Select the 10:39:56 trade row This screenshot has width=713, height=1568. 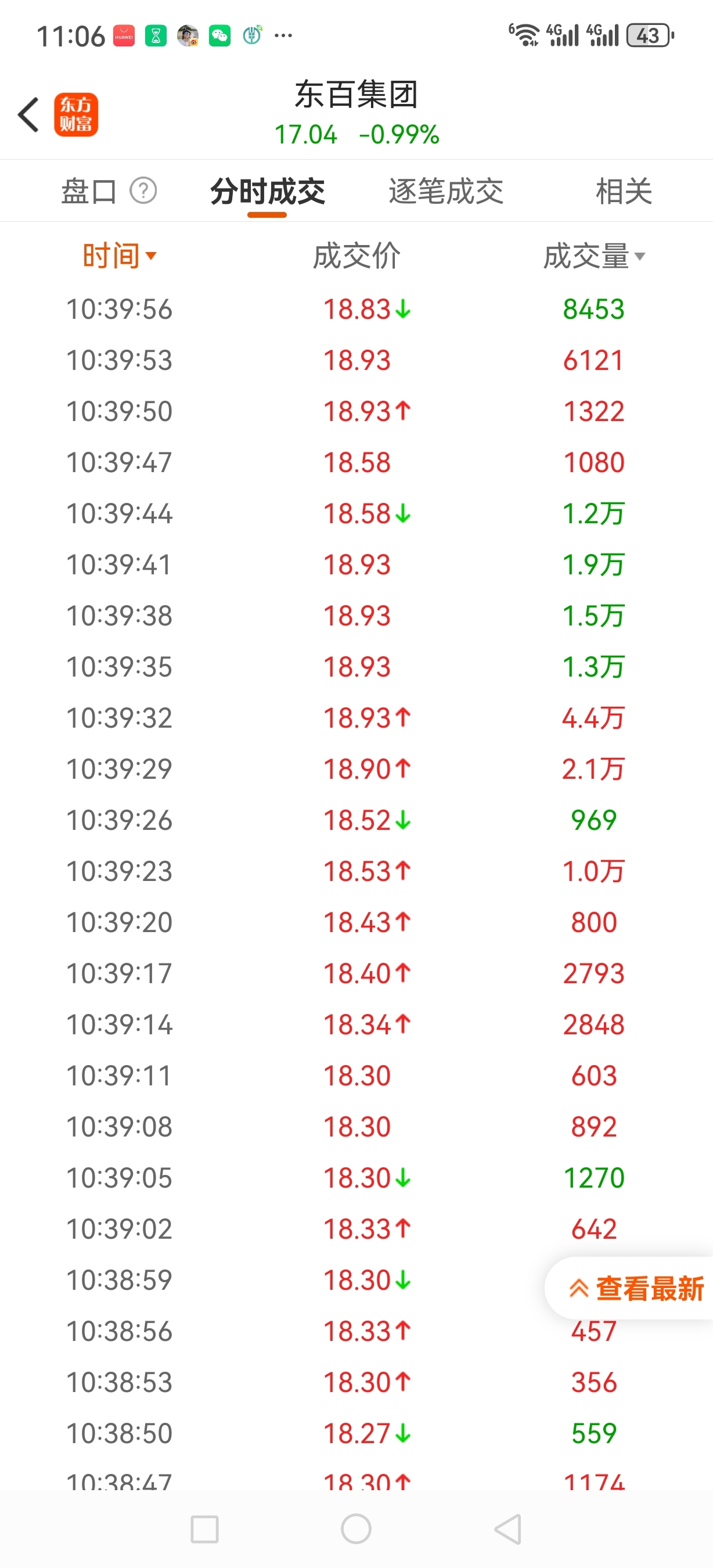point(356,309)
